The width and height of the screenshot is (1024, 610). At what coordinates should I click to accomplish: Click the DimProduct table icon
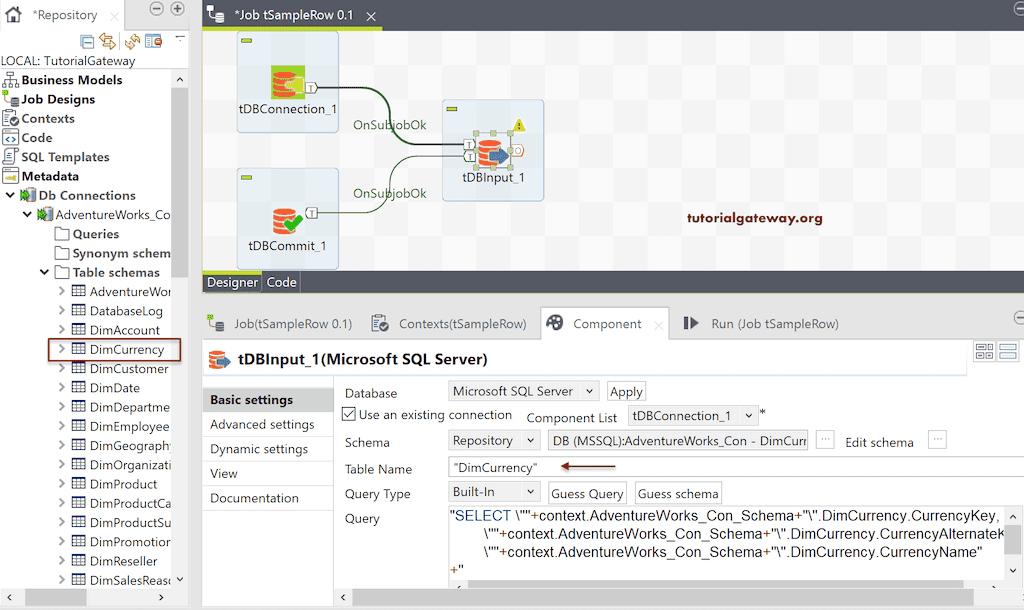(78, 483)
